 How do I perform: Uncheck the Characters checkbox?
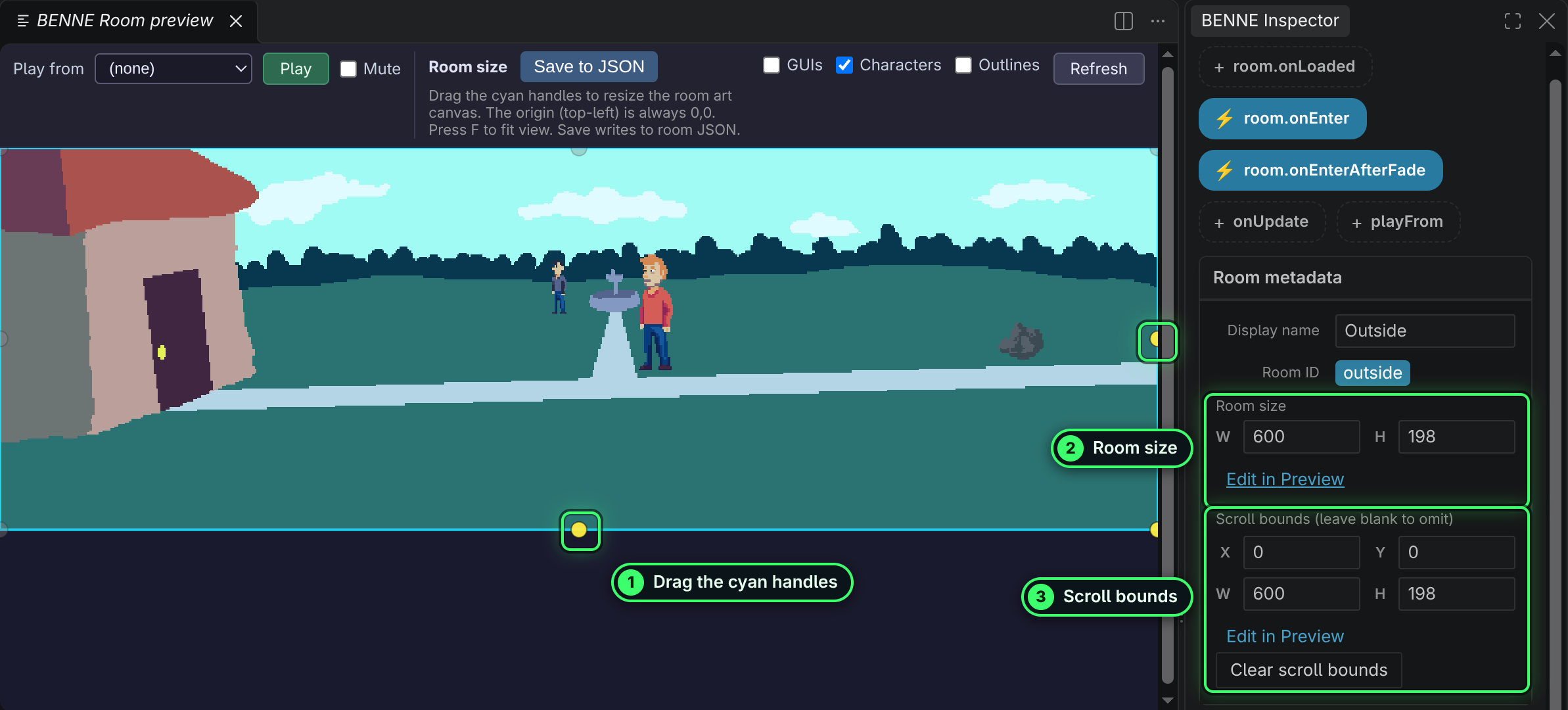pos(844,65)
